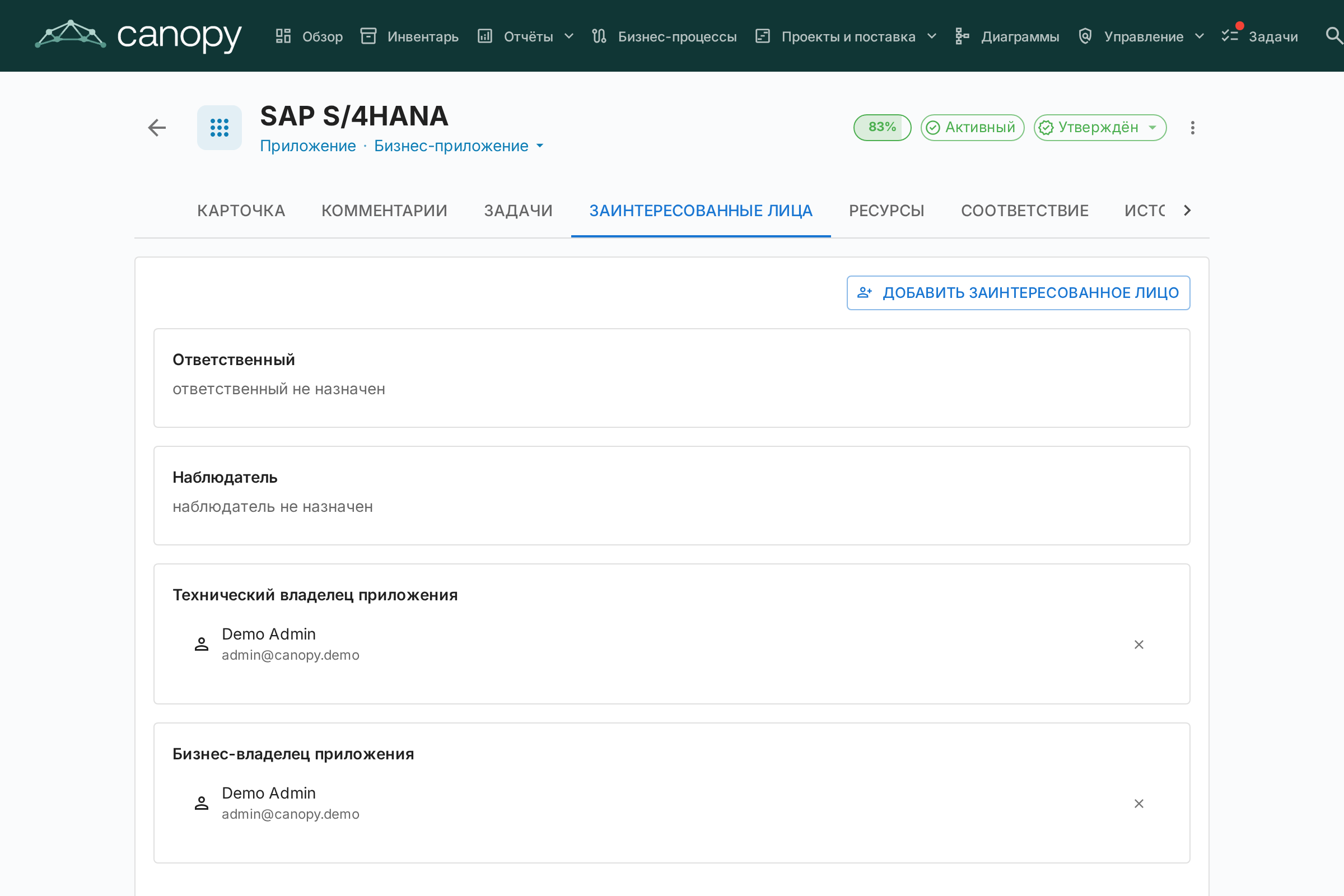Viewport: 1344px width, 896px height.
Task: Click the Проекты и поставка icon
Action: coord(763,36)
